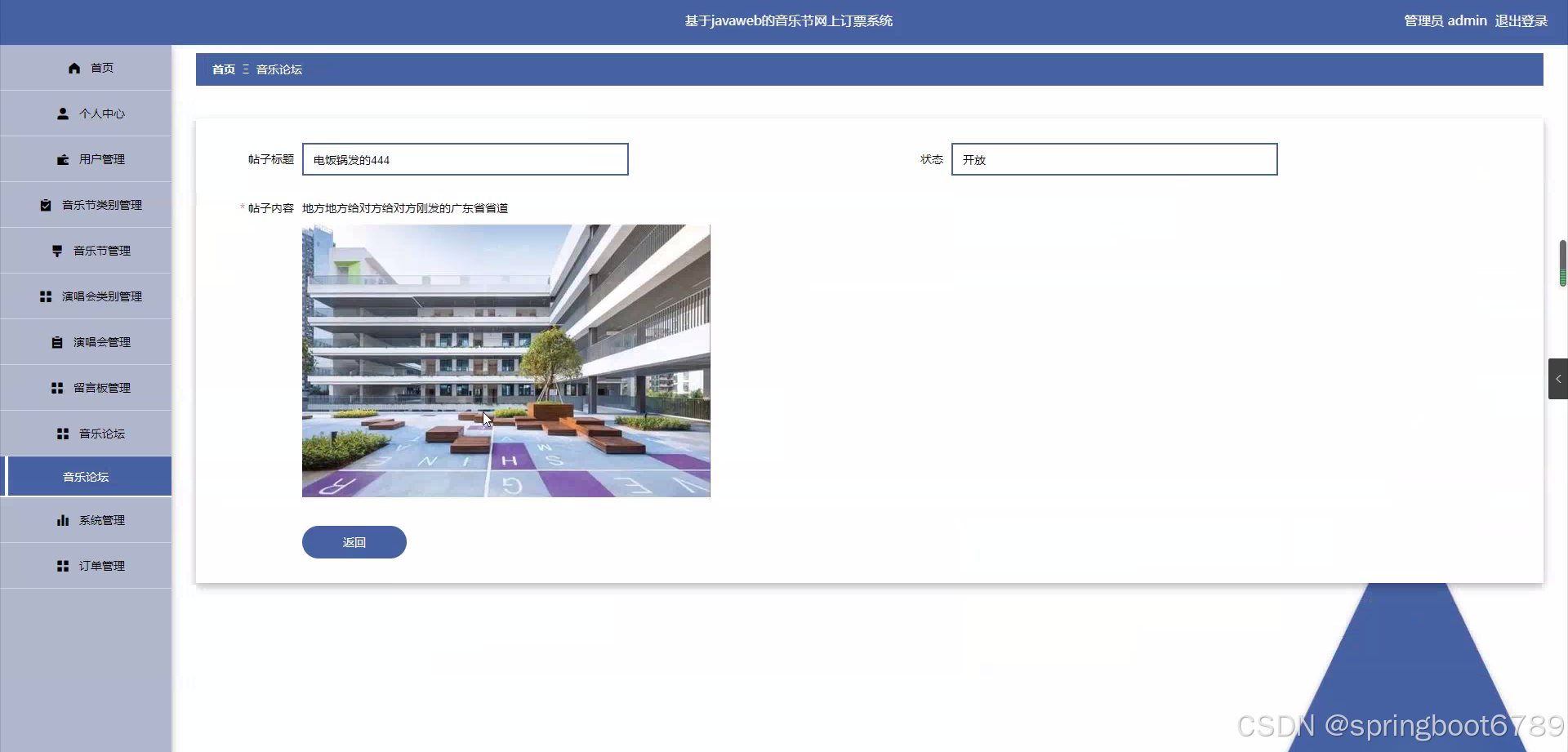Click the building photo in post content

(506, 361)
